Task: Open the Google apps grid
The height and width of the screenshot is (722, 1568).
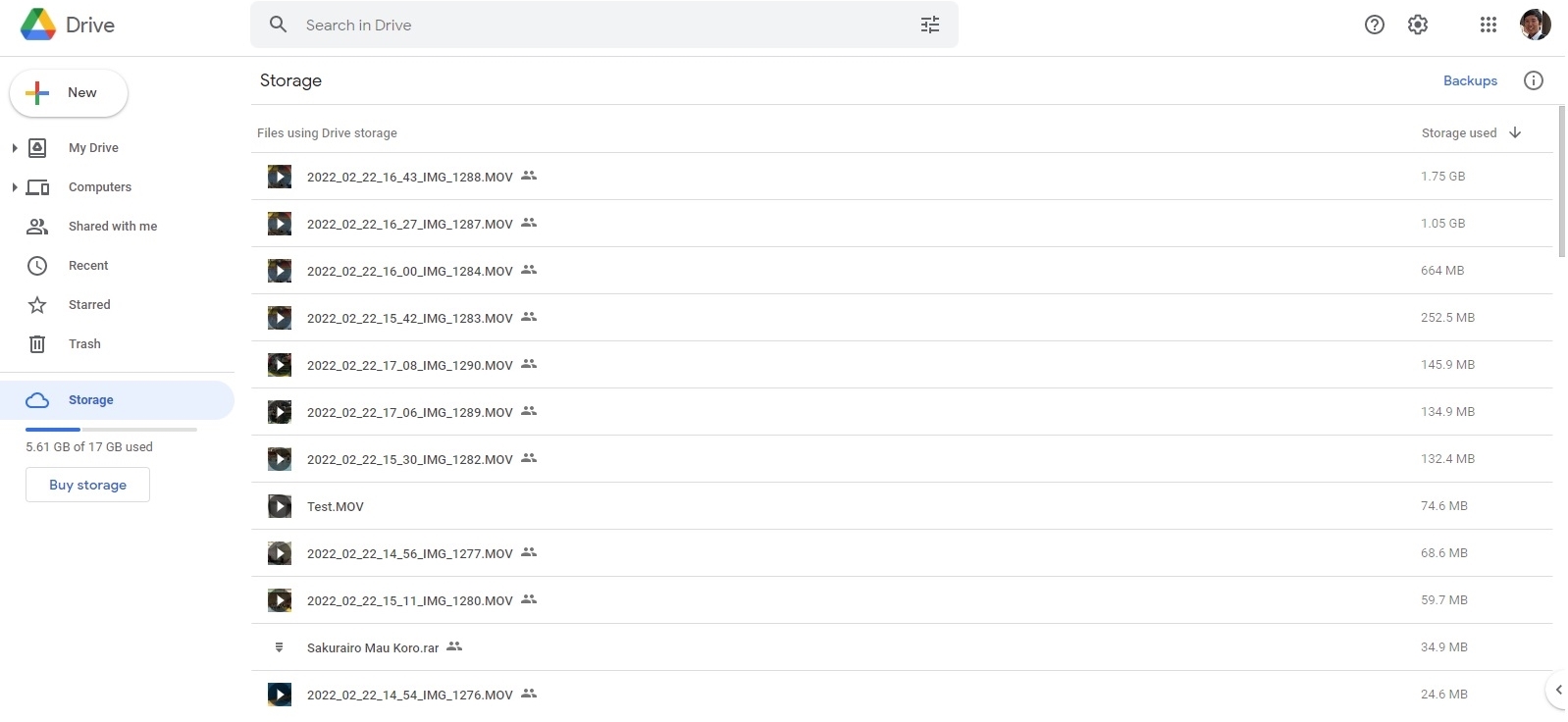Action: [1488, 26]
